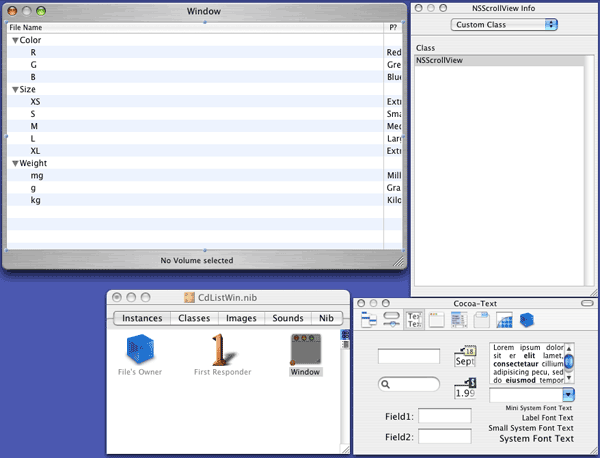Select the Window instance icon

305,350
